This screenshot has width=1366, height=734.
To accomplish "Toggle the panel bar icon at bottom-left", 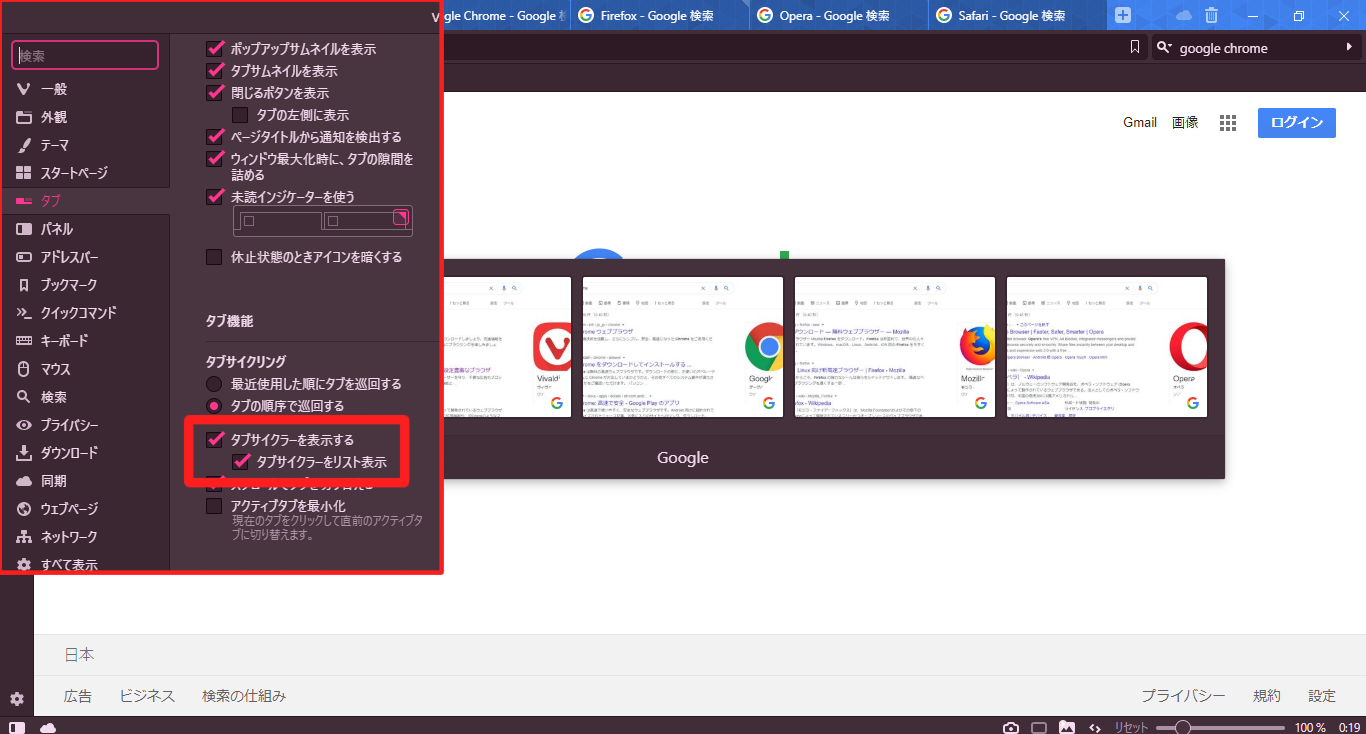I will coord(16,727).
